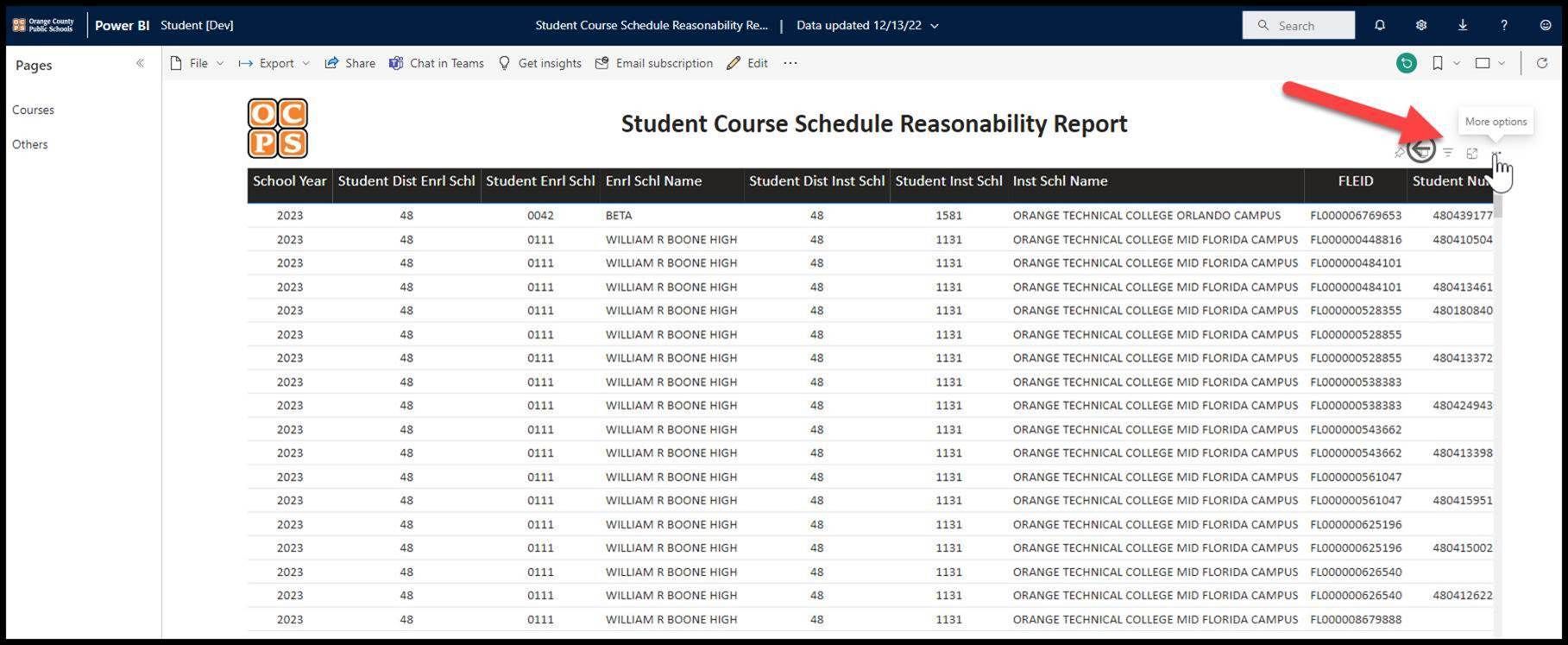Open the Bookmarks icon
This screenshot has height=645, width=1568.
1438,63
